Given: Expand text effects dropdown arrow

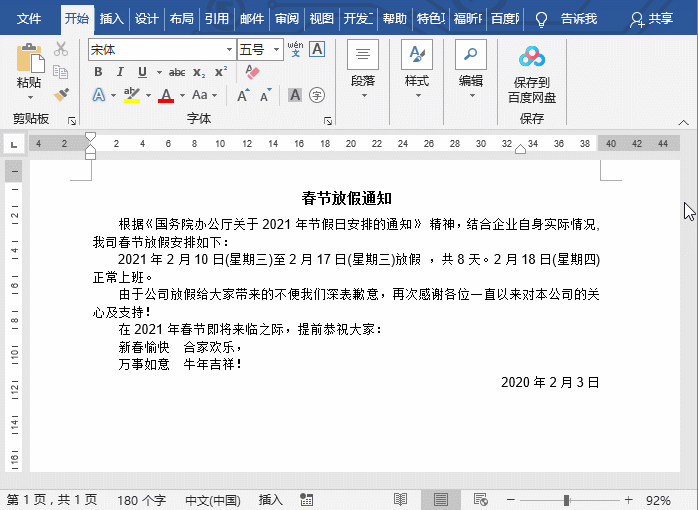Looking at the screenshot, I should pos(113,95).
